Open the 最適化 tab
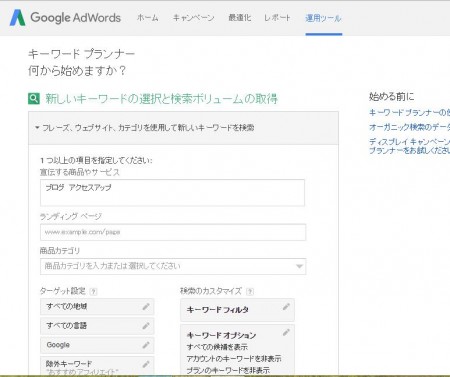This screenshot has height=377, width=450. pyautogui.click(x=240, y=18)
